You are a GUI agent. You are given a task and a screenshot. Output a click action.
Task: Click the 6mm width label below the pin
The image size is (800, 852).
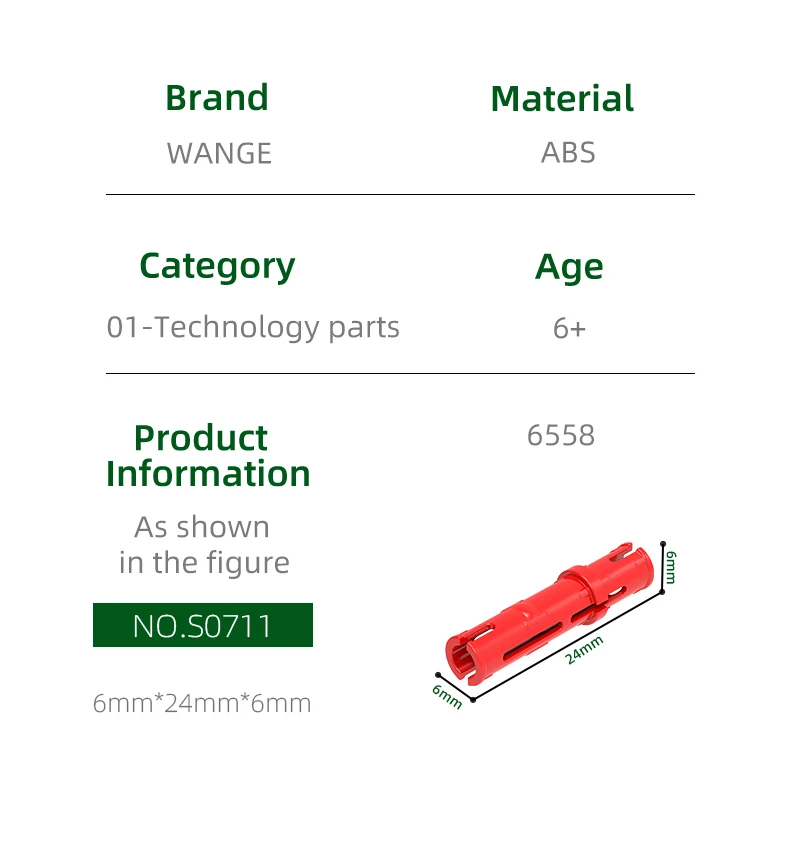(447, 695)
